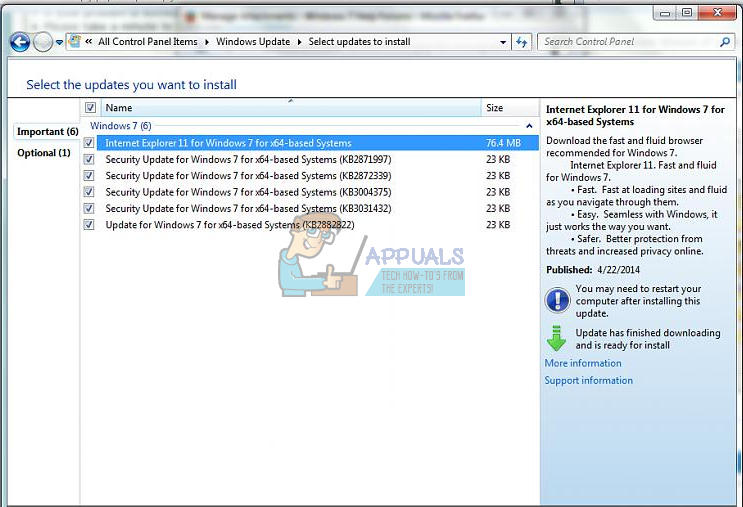The height and width of the screenshot is (507, 743).
Task: Go back using the blue Back arrow
Action: [x=20, y=42]
